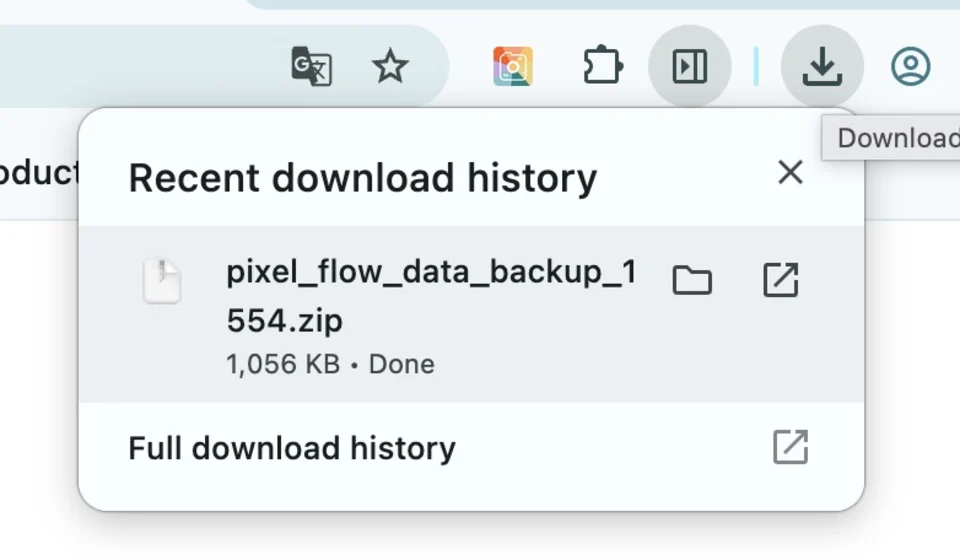Click the "1,056 KB • Done" status text
This screenshot has height=560, width=960.
point(331,364)
